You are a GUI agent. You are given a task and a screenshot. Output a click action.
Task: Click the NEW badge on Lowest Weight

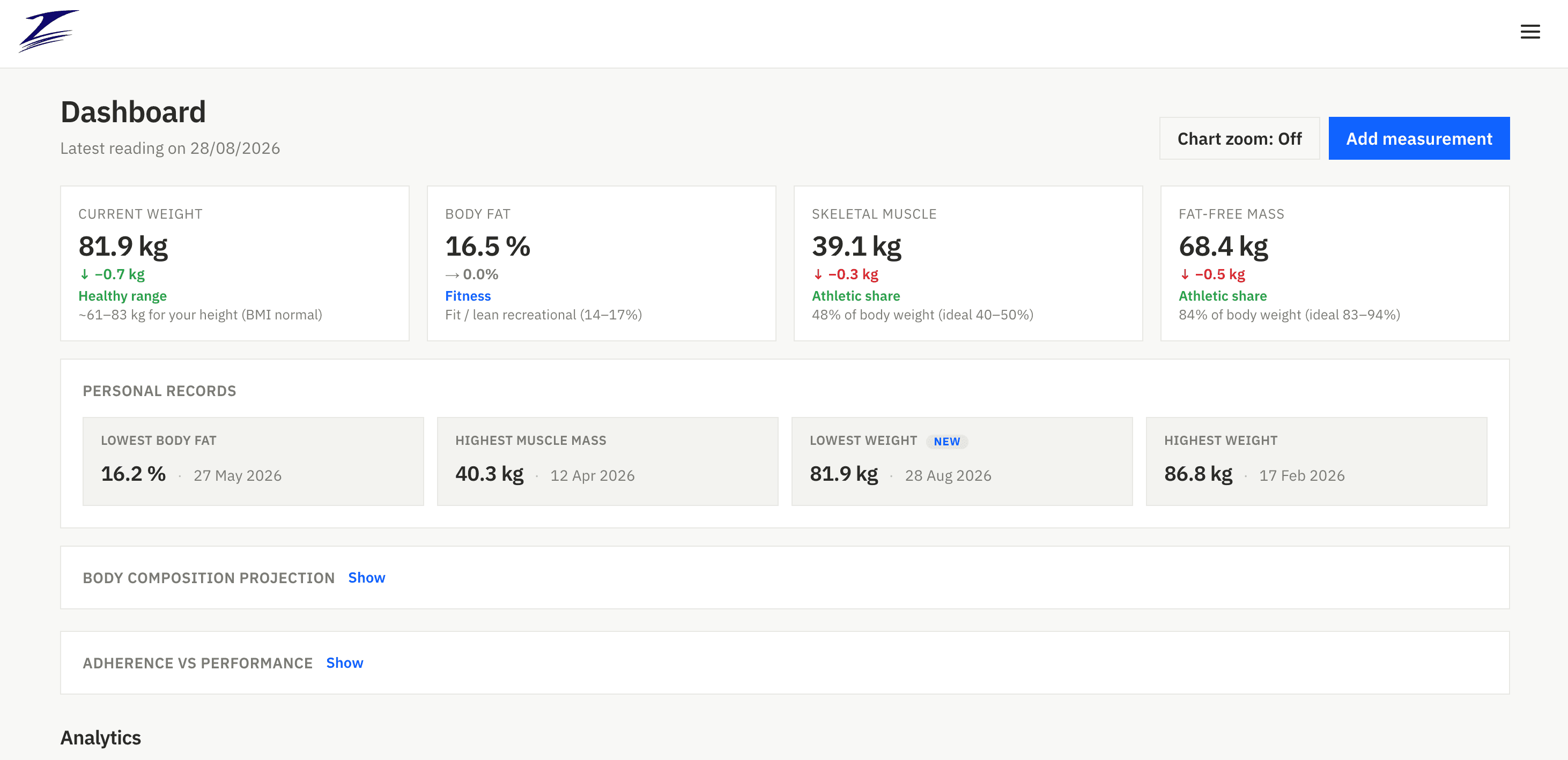click(946, 441)
